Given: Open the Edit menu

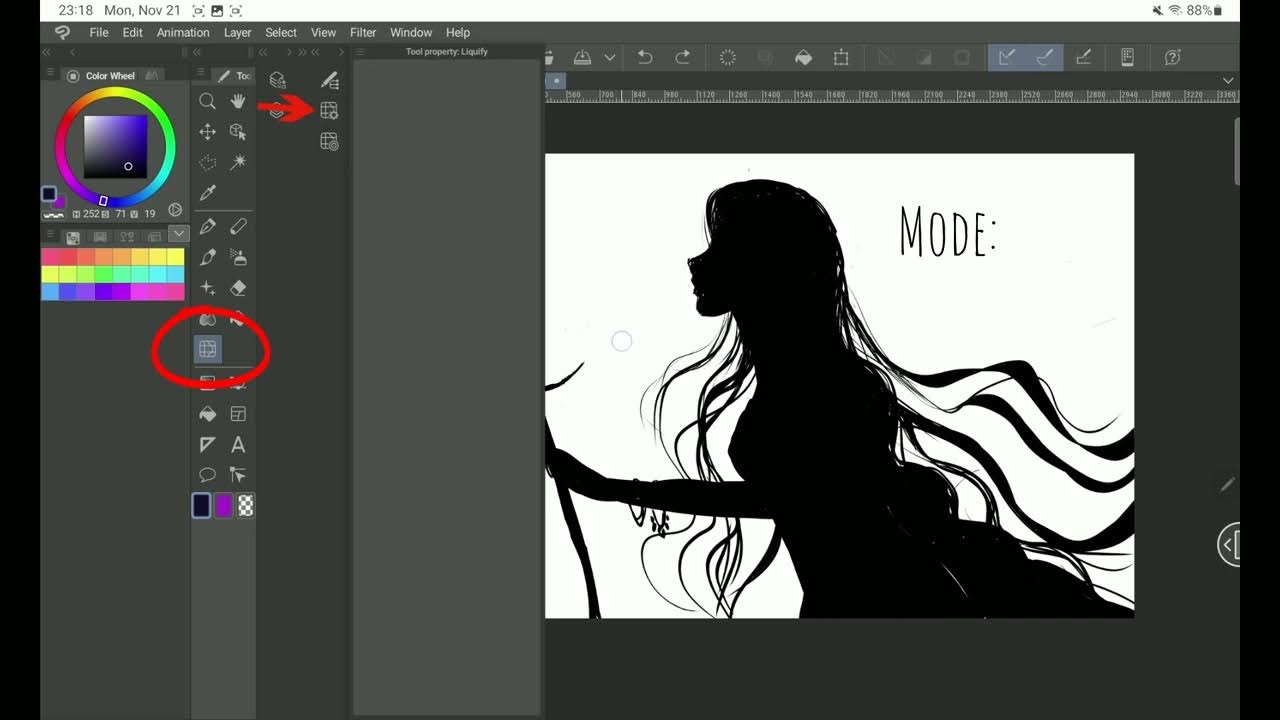Looking at the screenshot, I should click(x=133, y=33).
